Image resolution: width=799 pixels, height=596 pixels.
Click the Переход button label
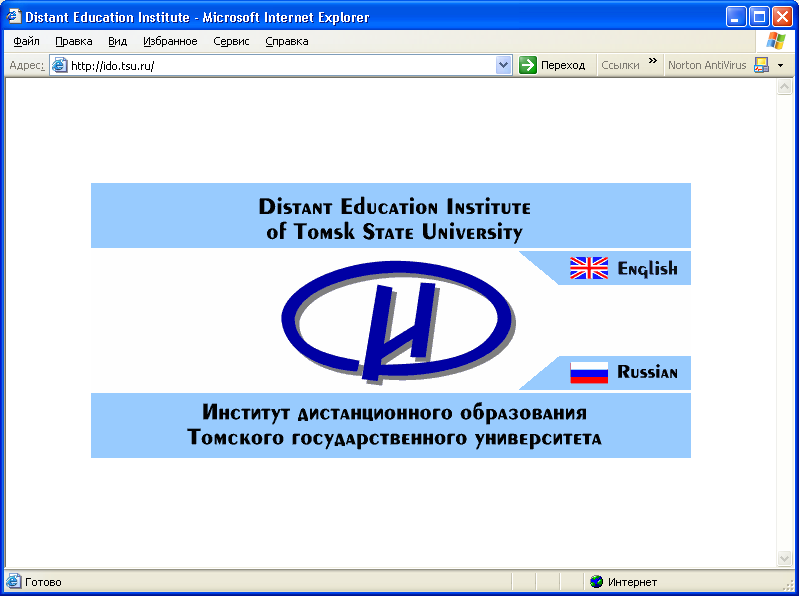point(563,65)
